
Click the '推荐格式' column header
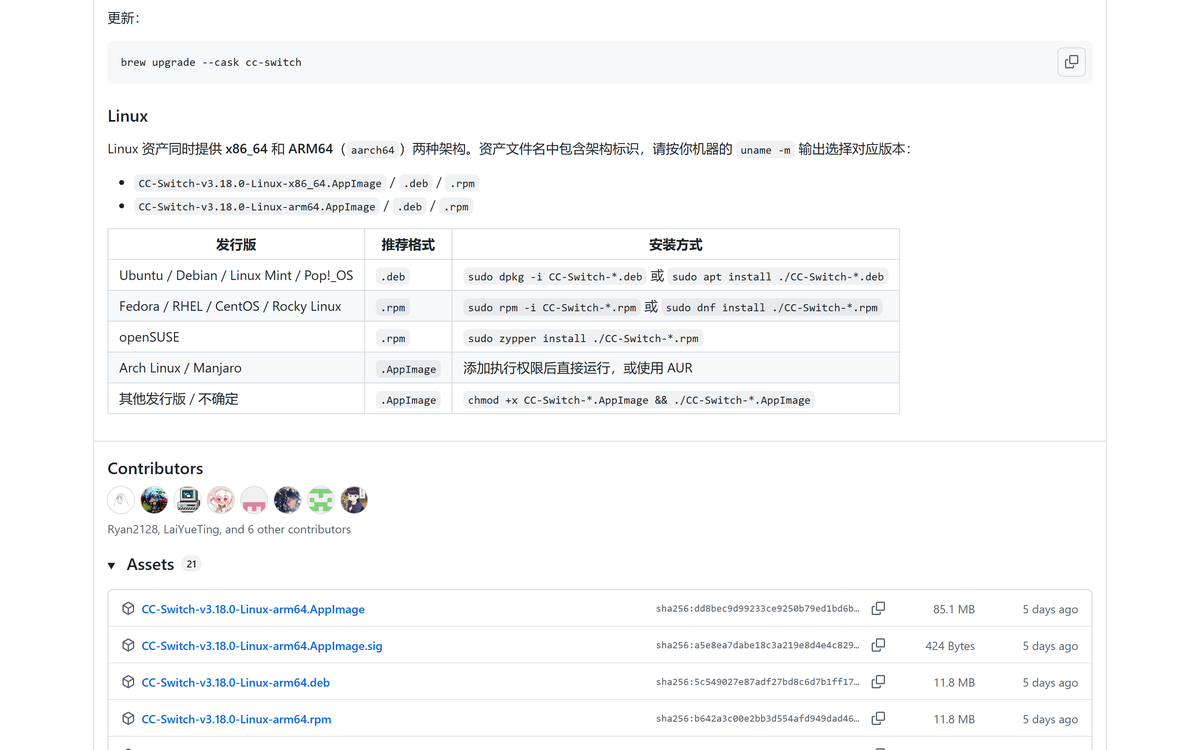408,245
